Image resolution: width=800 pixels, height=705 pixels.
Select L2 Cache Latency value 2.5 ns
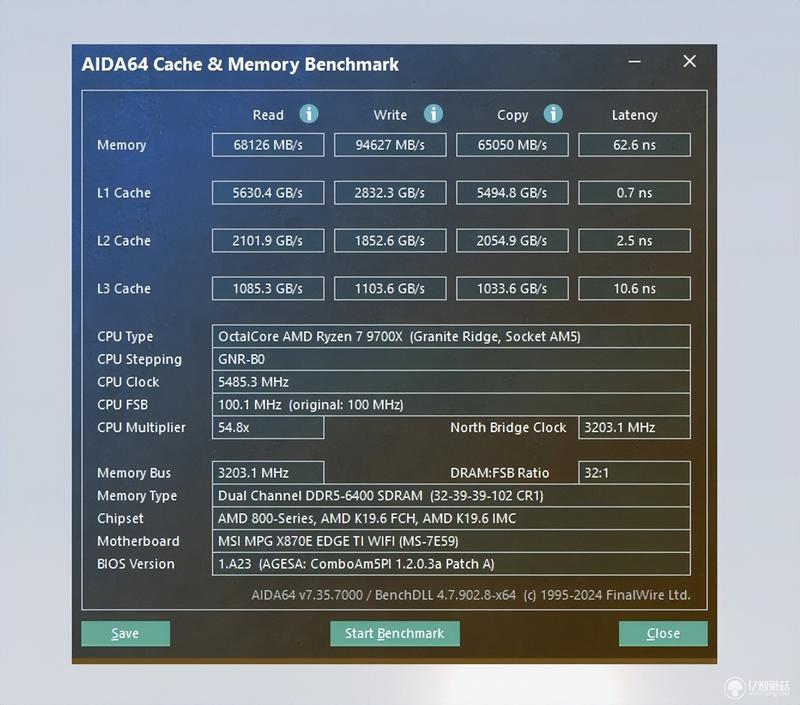(x=634, y=241)
